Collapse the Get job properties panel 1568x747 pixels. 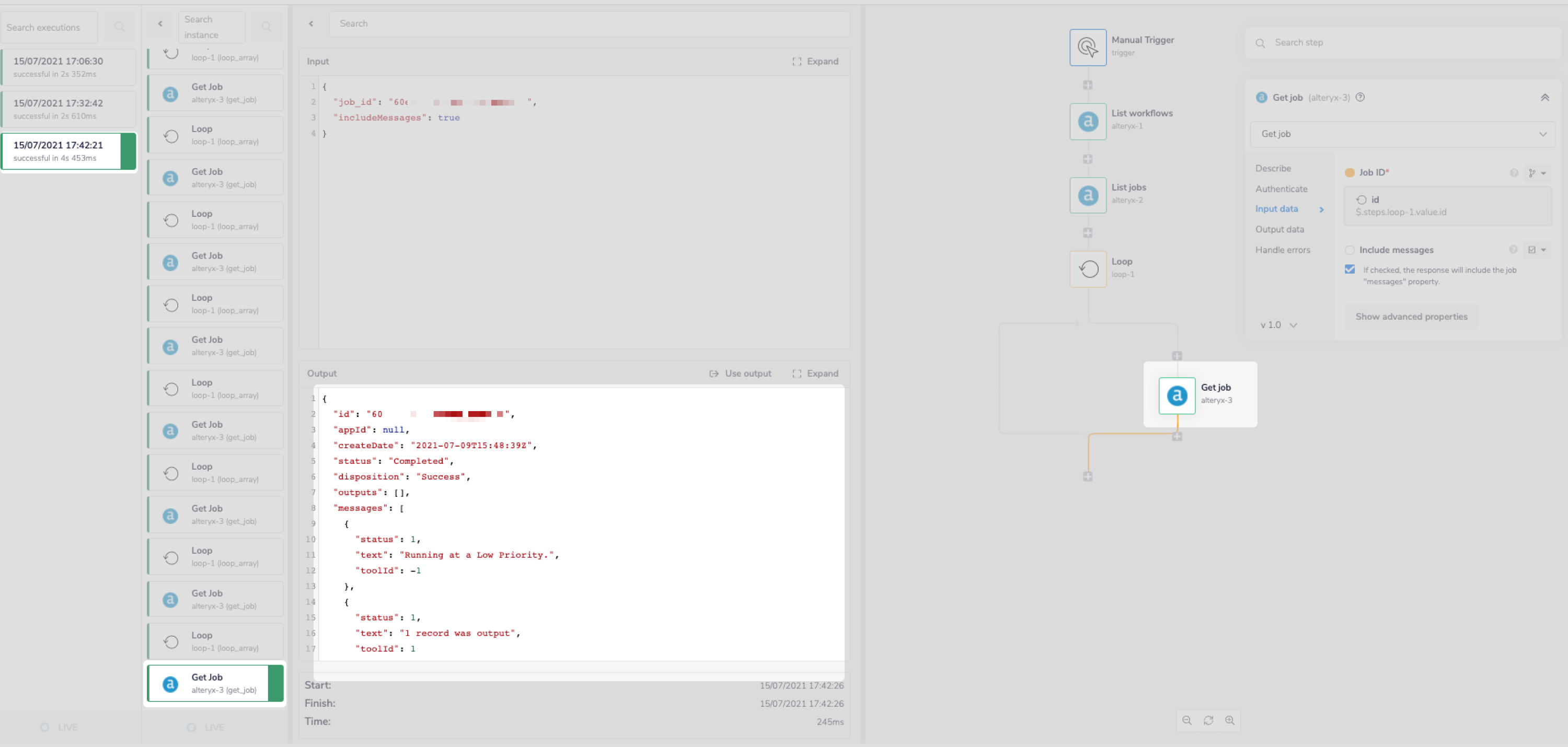tap(1546, 97)
